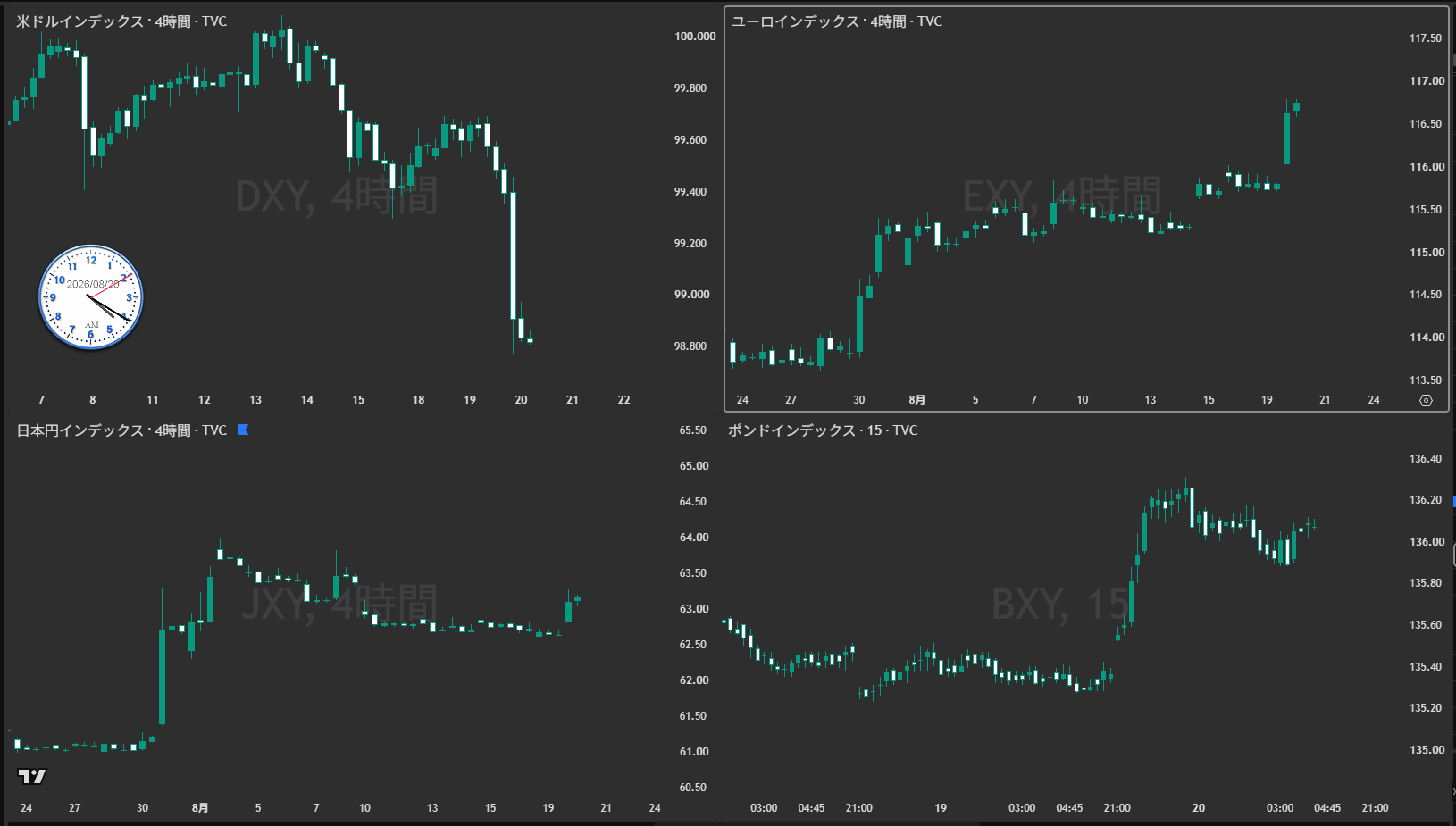Click the 99.800 price label
1456x826 pixels.
(x=690, y=88)
